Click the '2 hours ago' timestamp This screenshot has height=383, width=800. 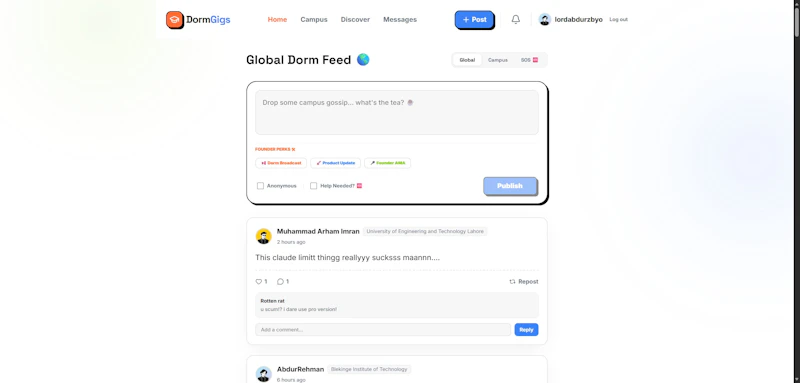click(291, 242)
